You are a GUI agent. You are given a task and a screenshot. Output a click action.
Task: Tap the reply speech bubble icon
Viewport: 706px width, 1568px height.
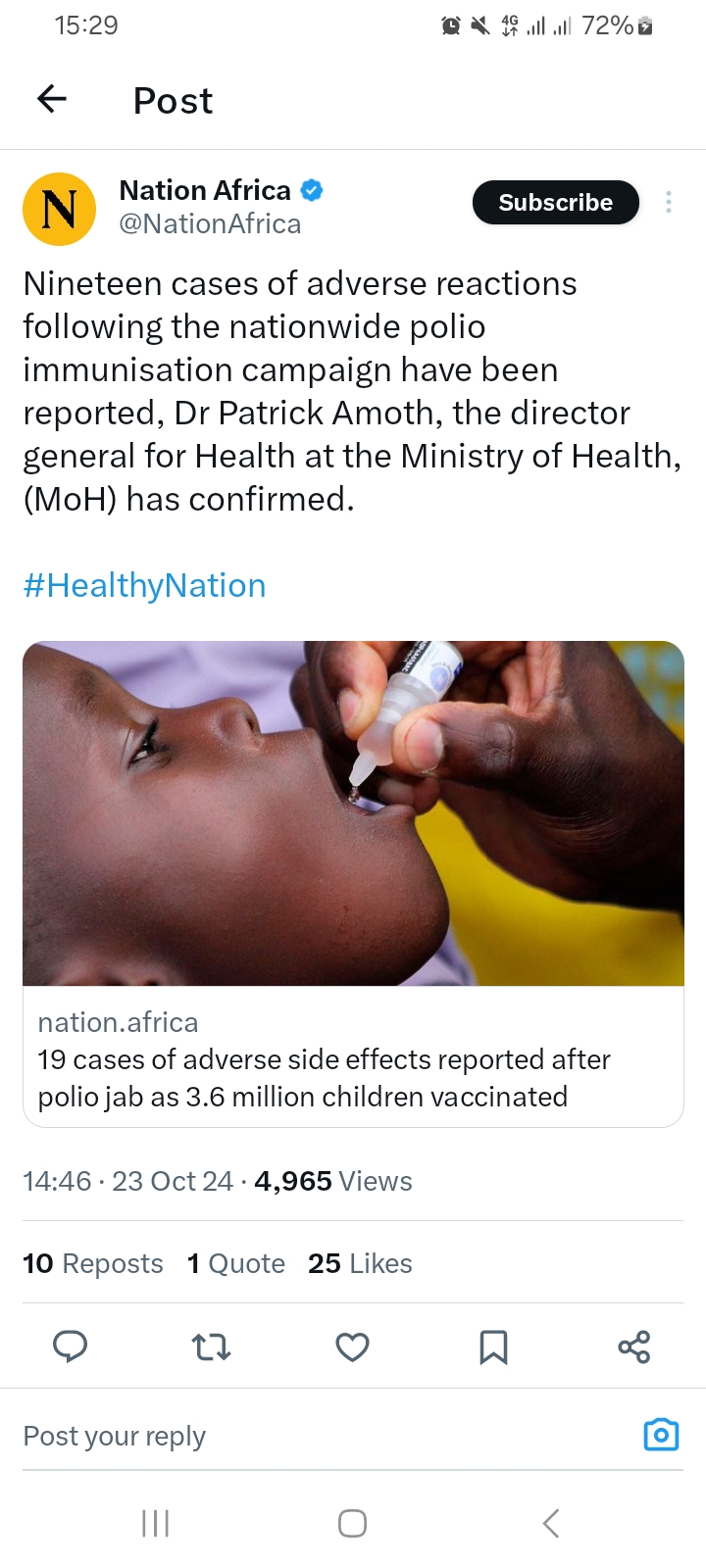click(x=70, y=1347)
